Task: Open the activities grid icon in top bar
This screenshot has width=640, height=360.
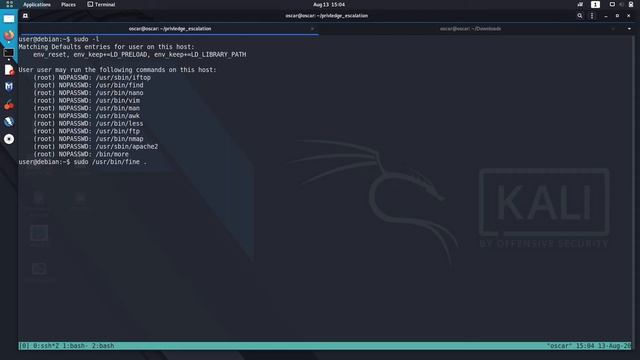Action: [9, 4]
